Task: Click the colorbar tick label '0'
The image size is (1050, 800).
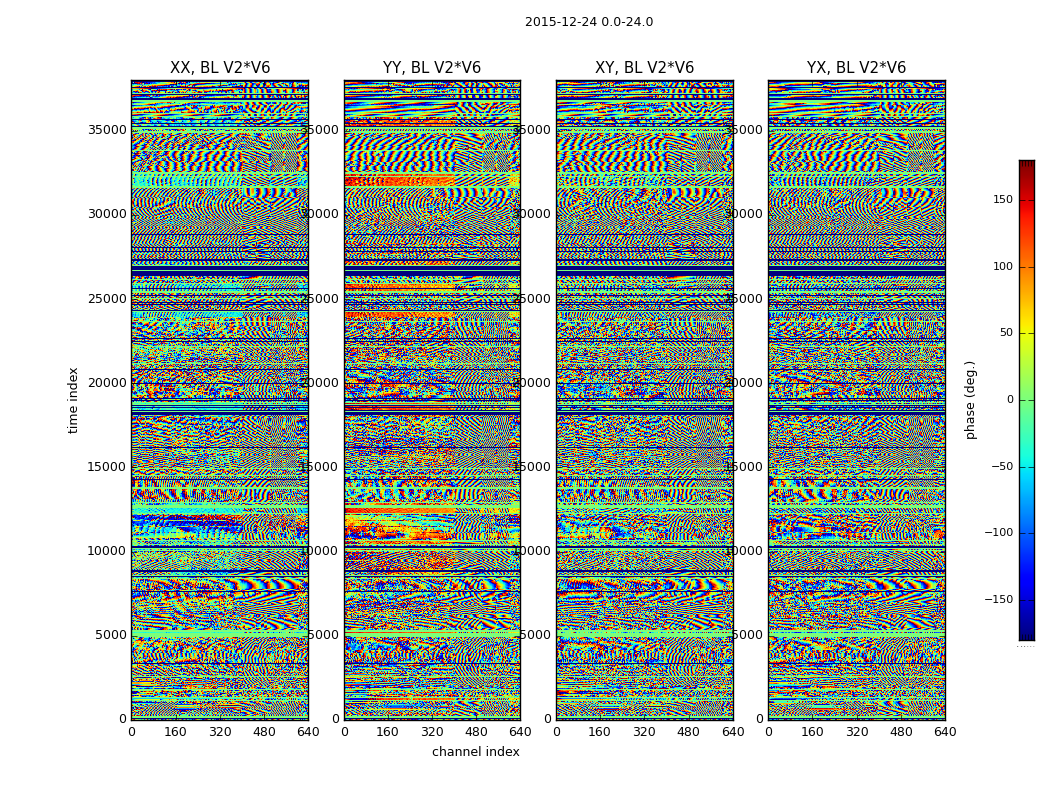Action: click(1009, 400)
